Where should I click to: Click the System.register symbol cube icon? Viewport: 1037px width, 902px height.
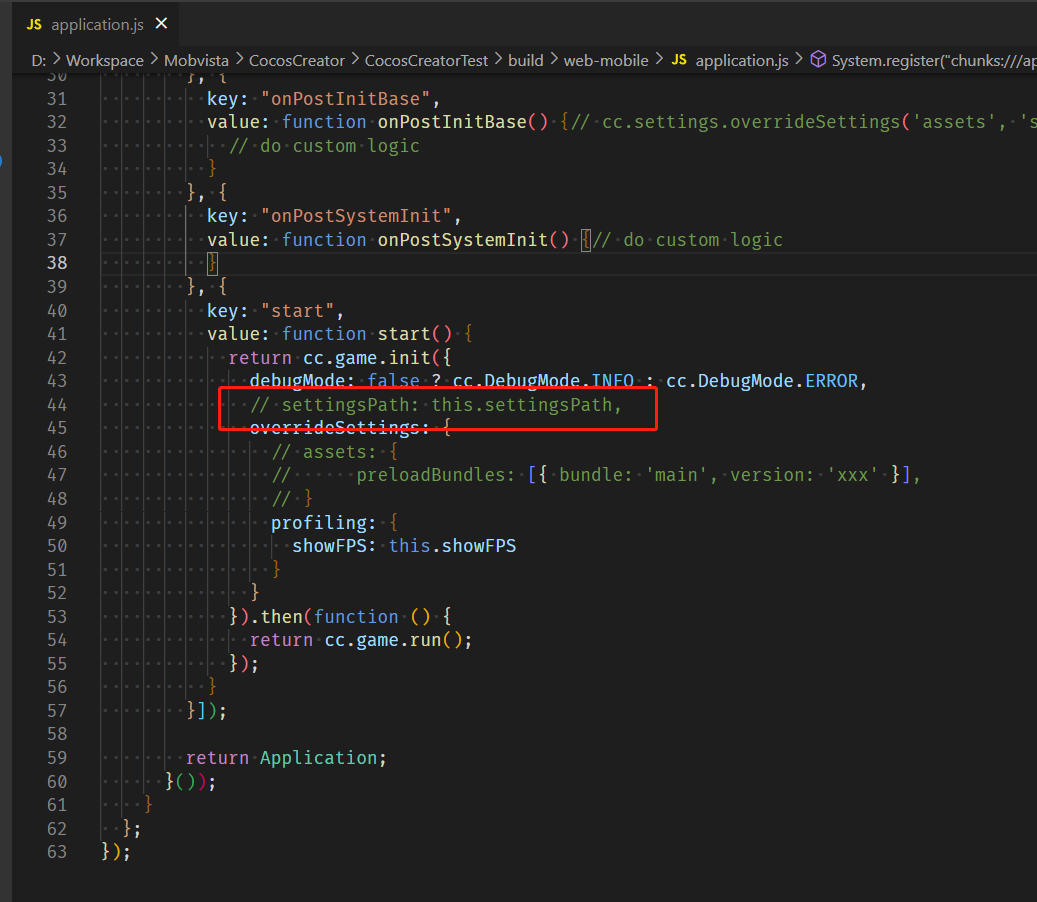pos(818,60)
